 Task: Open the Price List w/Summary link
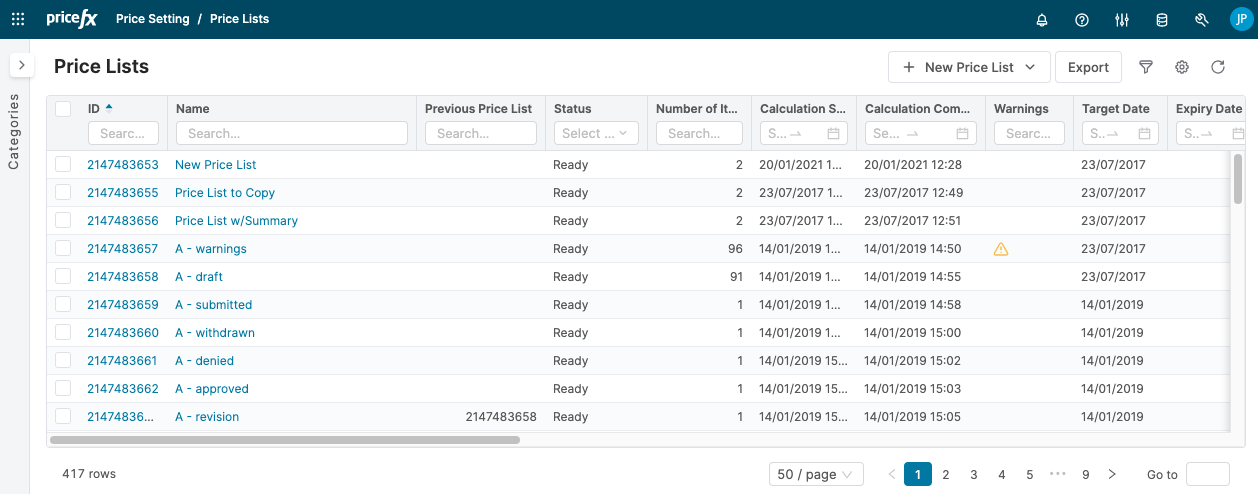(236, 221)
